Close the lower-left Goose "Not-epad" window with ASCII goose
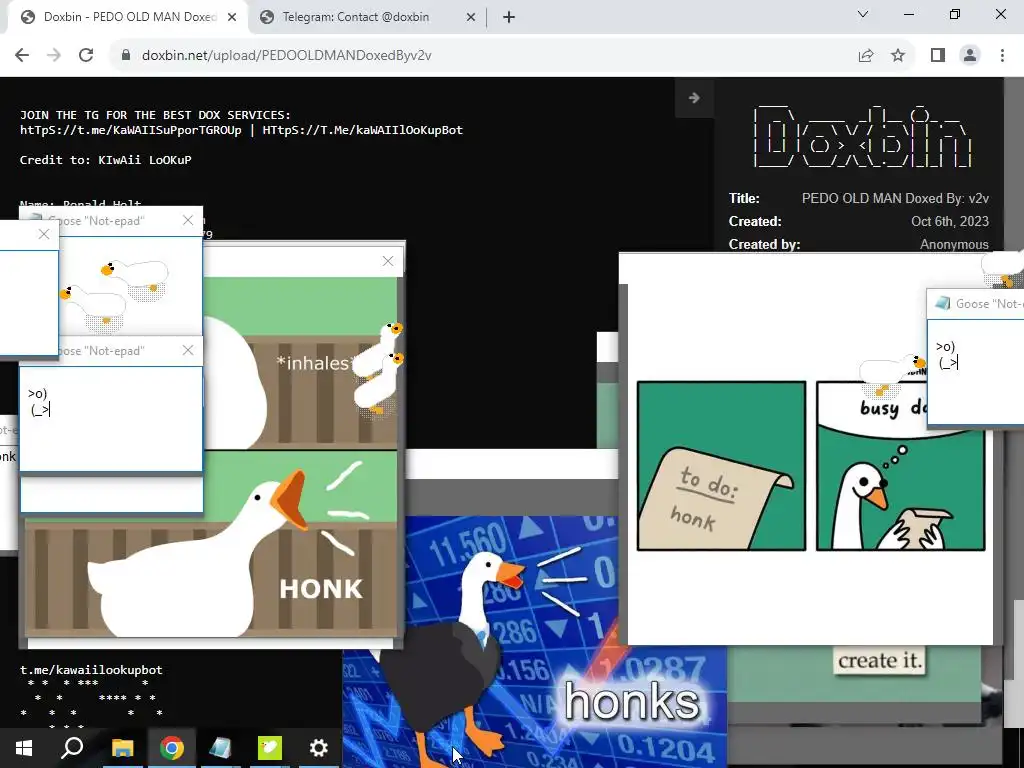The width and height of the screenshot is (1024, 768). point(188,350)
